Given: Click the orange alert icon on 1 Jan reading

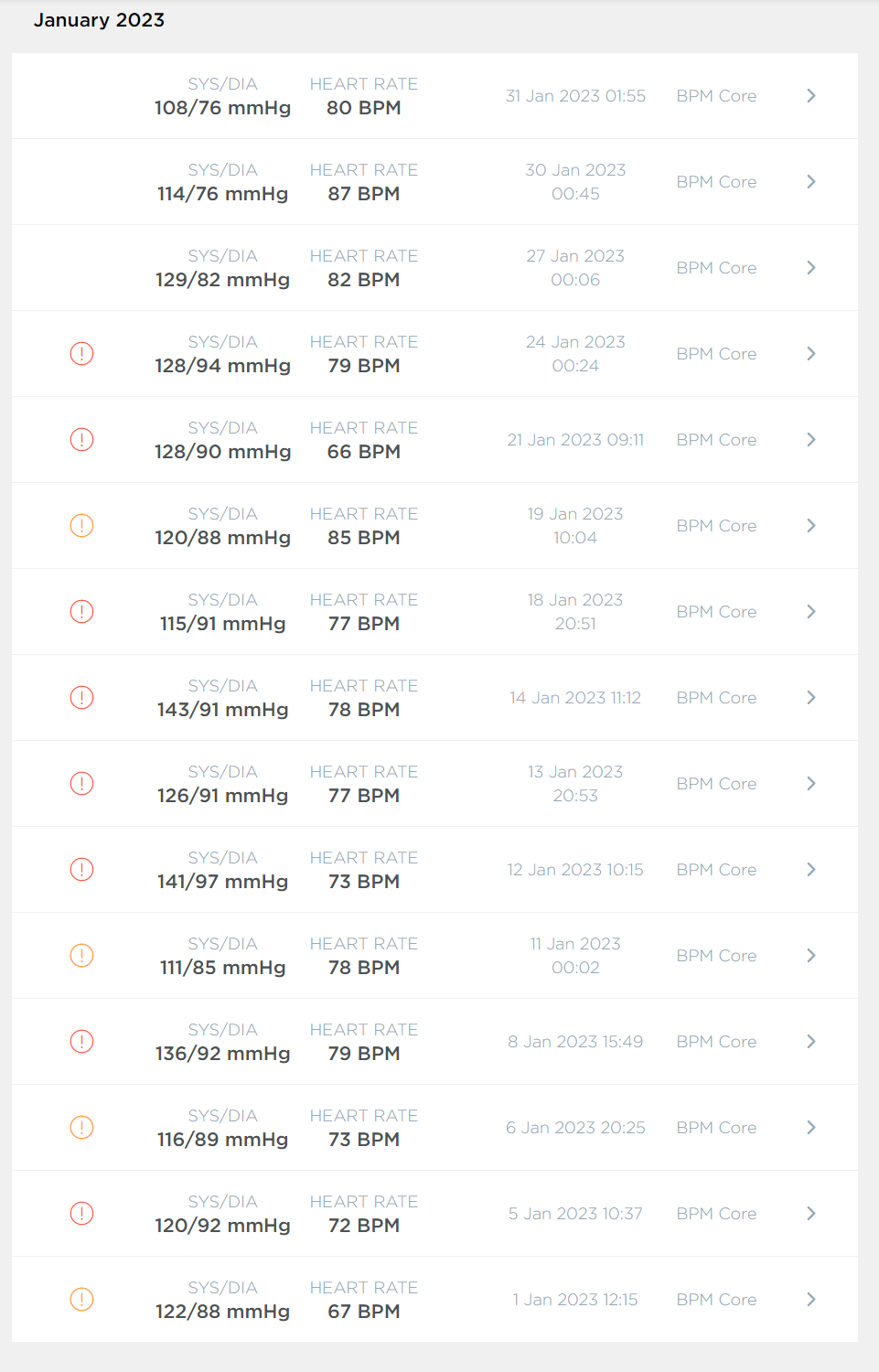Looking at the screenshot, I should tap(81, 1300).
